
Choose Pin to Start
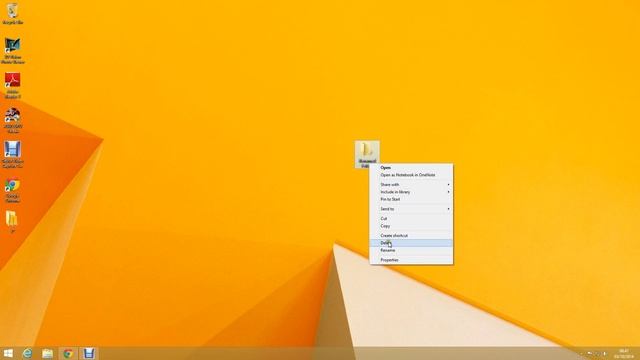point(411,199)
